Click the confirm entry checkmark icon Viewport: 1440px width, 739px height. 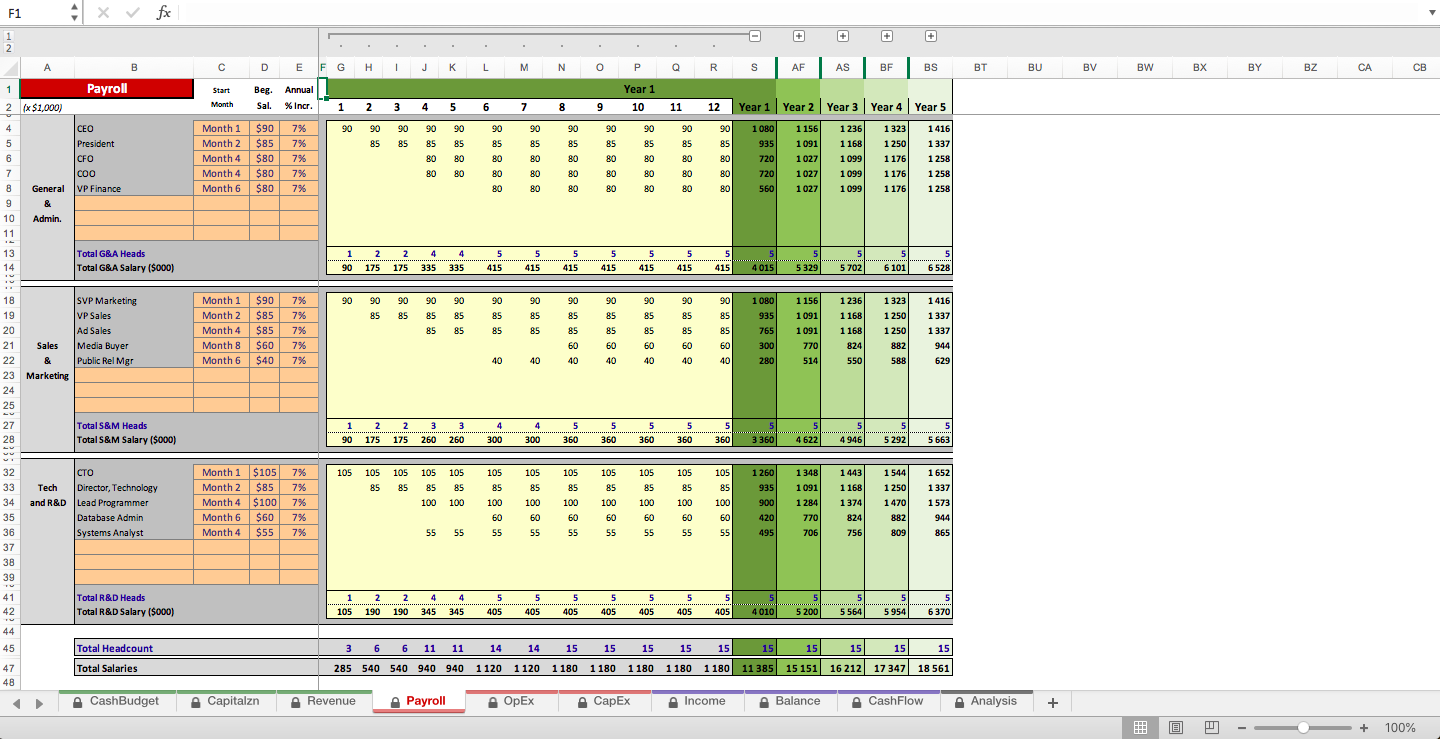(133, 13)
